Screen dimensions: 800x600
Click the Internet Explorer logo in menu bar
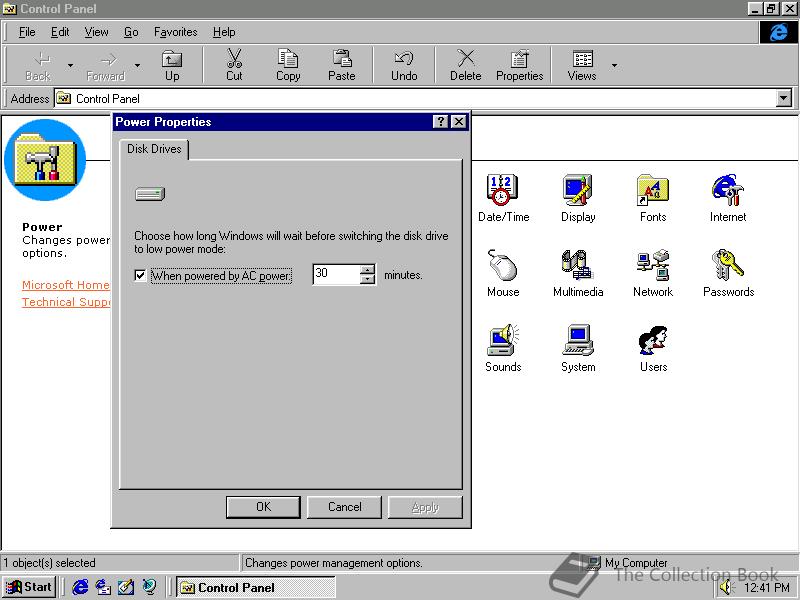pos(778,32)
